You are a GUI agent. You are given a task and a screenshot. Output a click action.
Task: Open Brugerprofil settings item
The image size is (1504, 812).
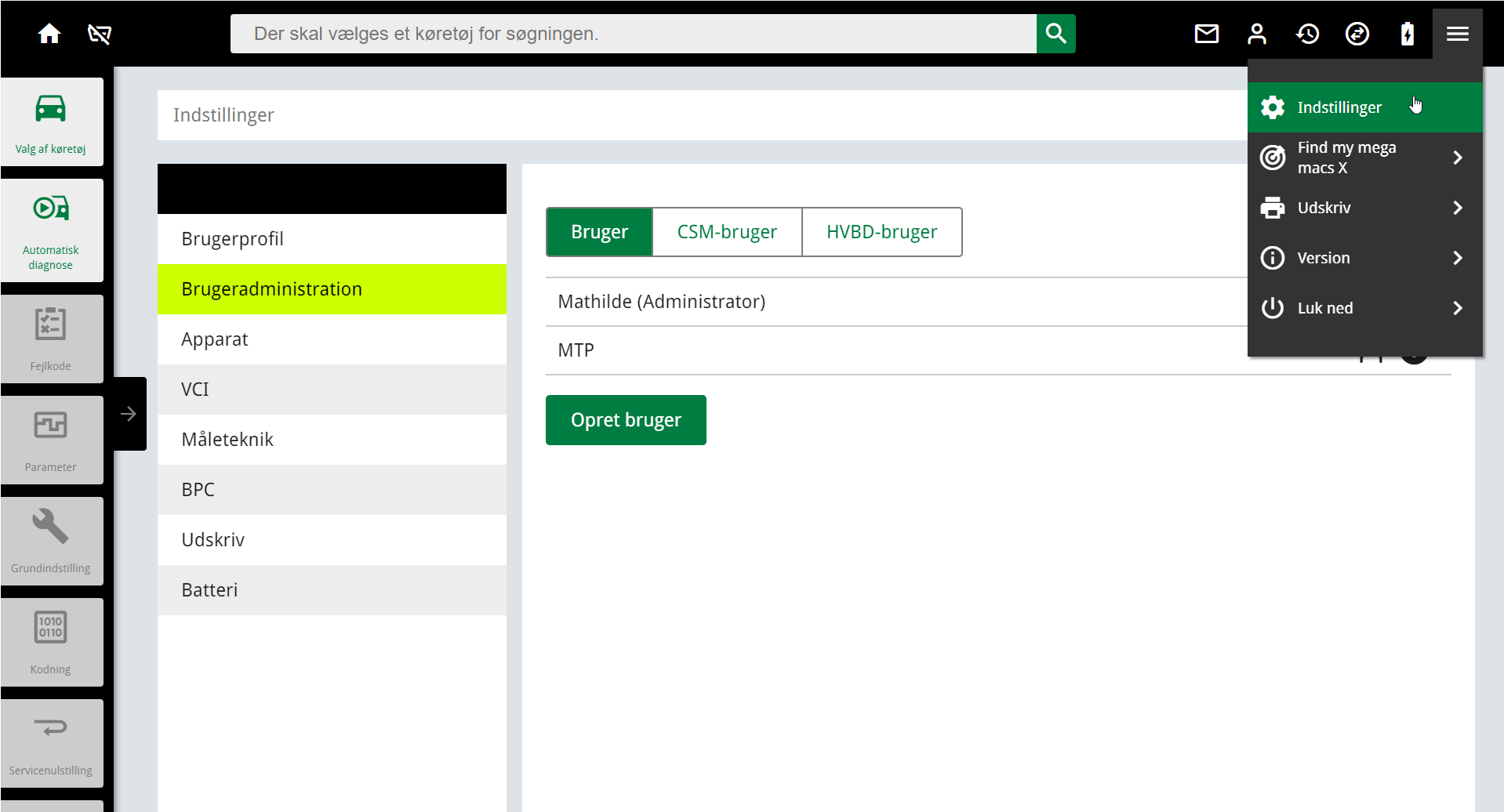coord(332,239)
